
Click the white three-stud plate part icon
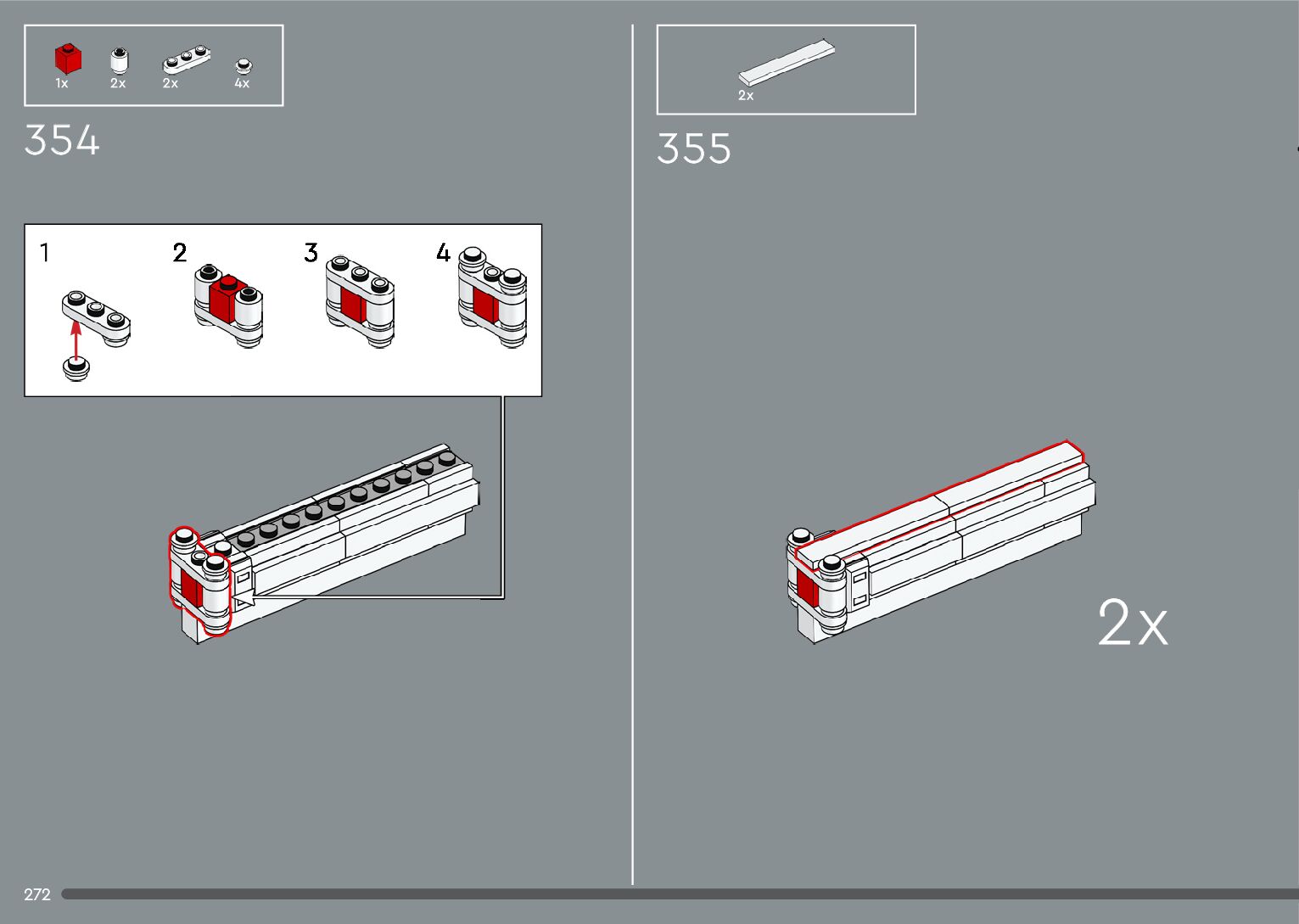click(187, 59)
